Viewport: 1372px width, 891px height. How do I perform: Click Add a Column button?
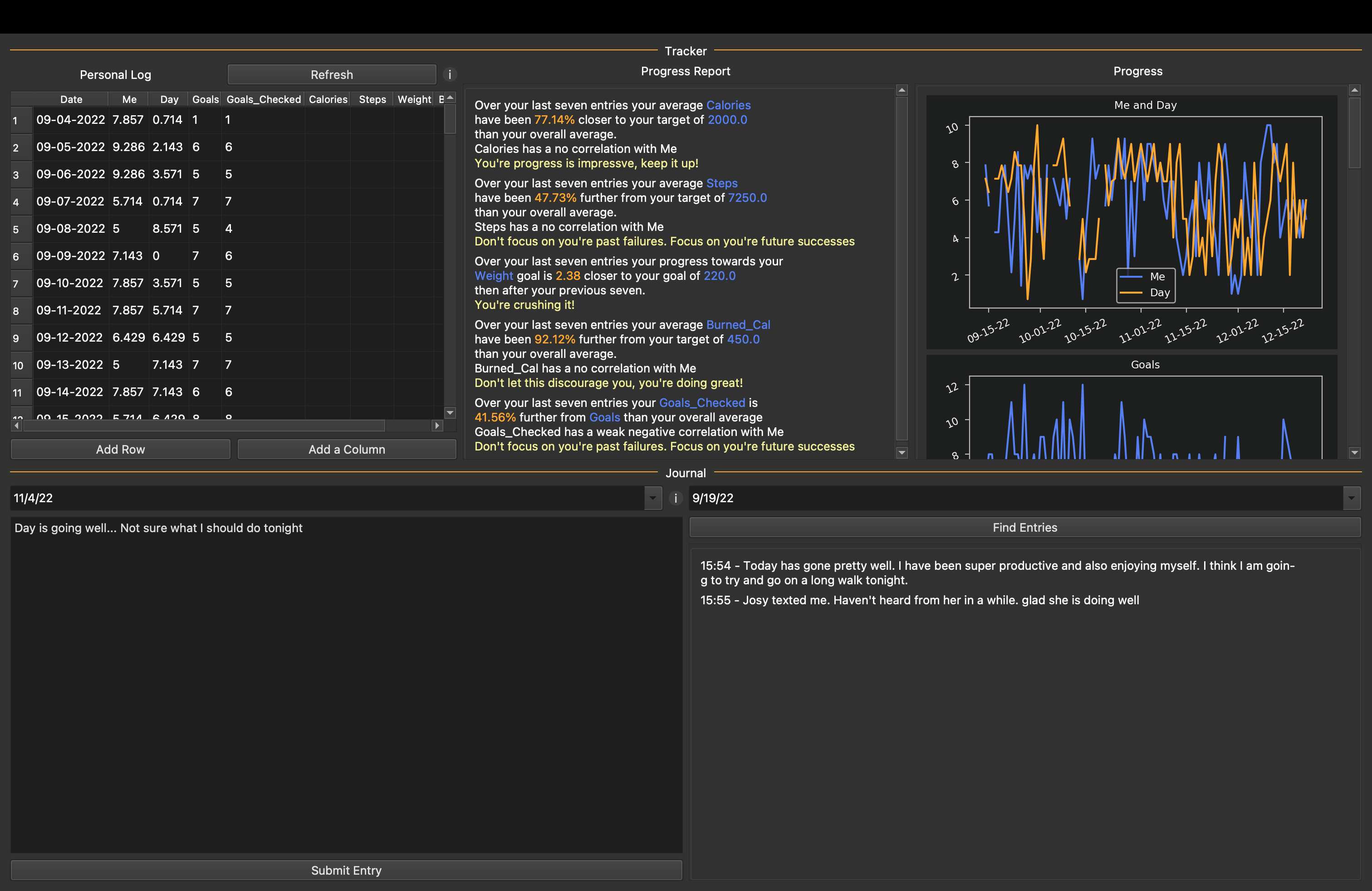coord(347,450)
